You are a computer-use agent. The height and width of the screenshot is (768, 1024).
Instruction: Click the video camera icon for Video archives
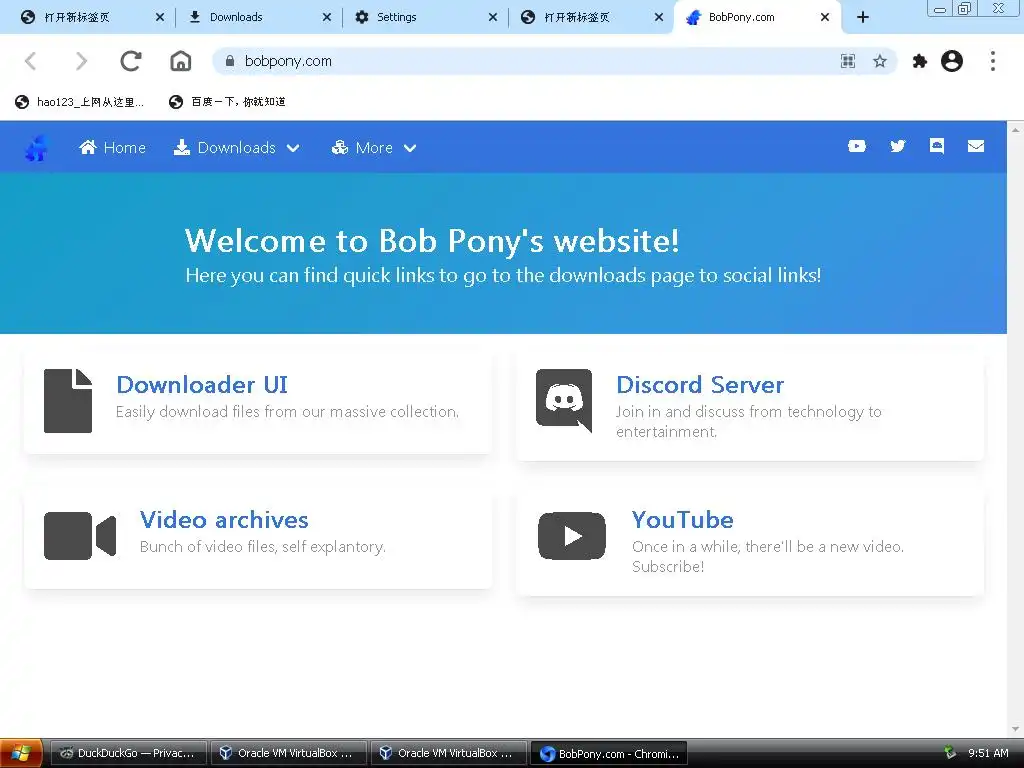click(x=80, y=536)
